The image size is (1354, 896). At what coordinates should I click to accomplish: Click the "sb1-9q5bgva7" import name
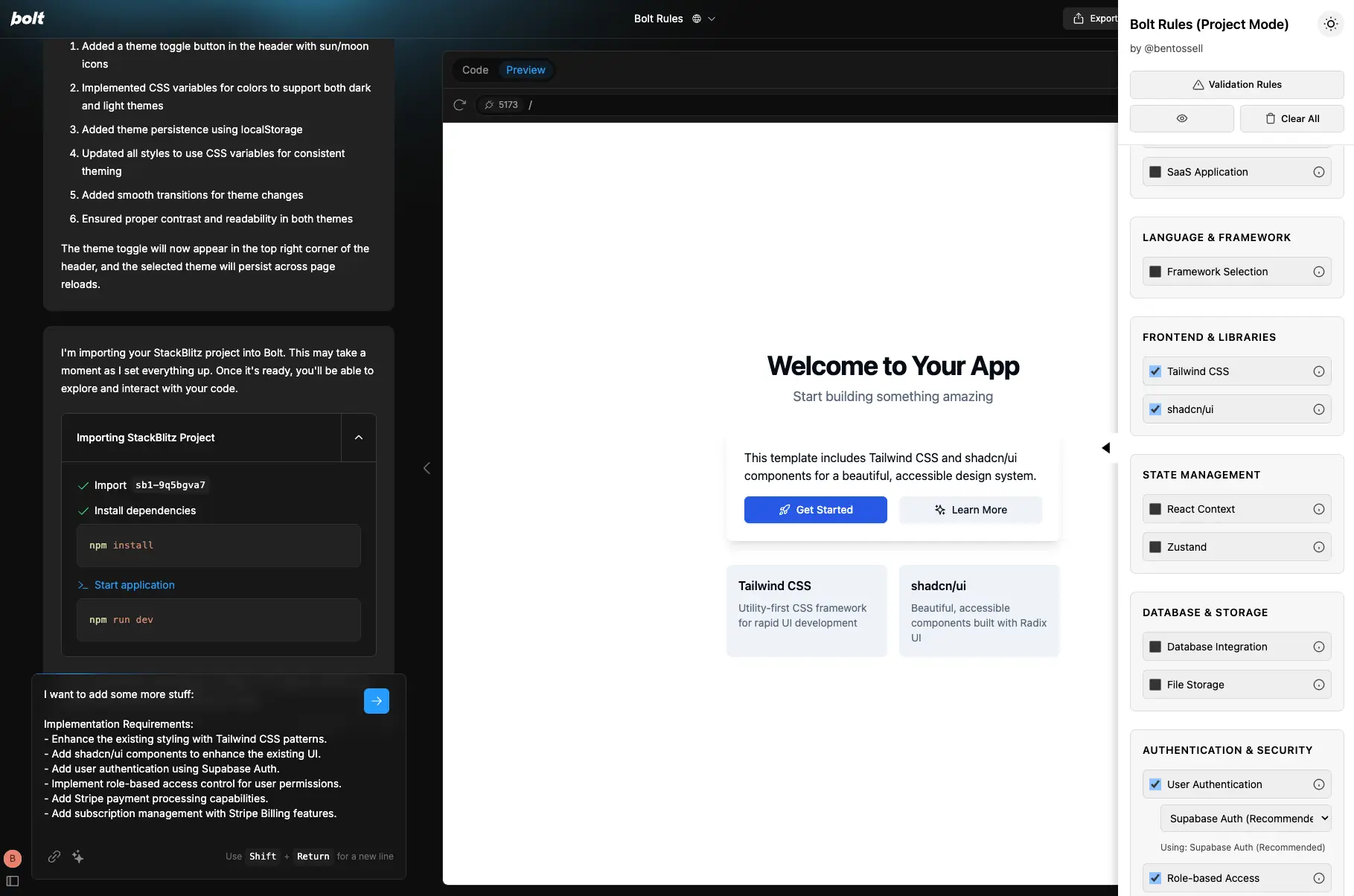(170, 485)
